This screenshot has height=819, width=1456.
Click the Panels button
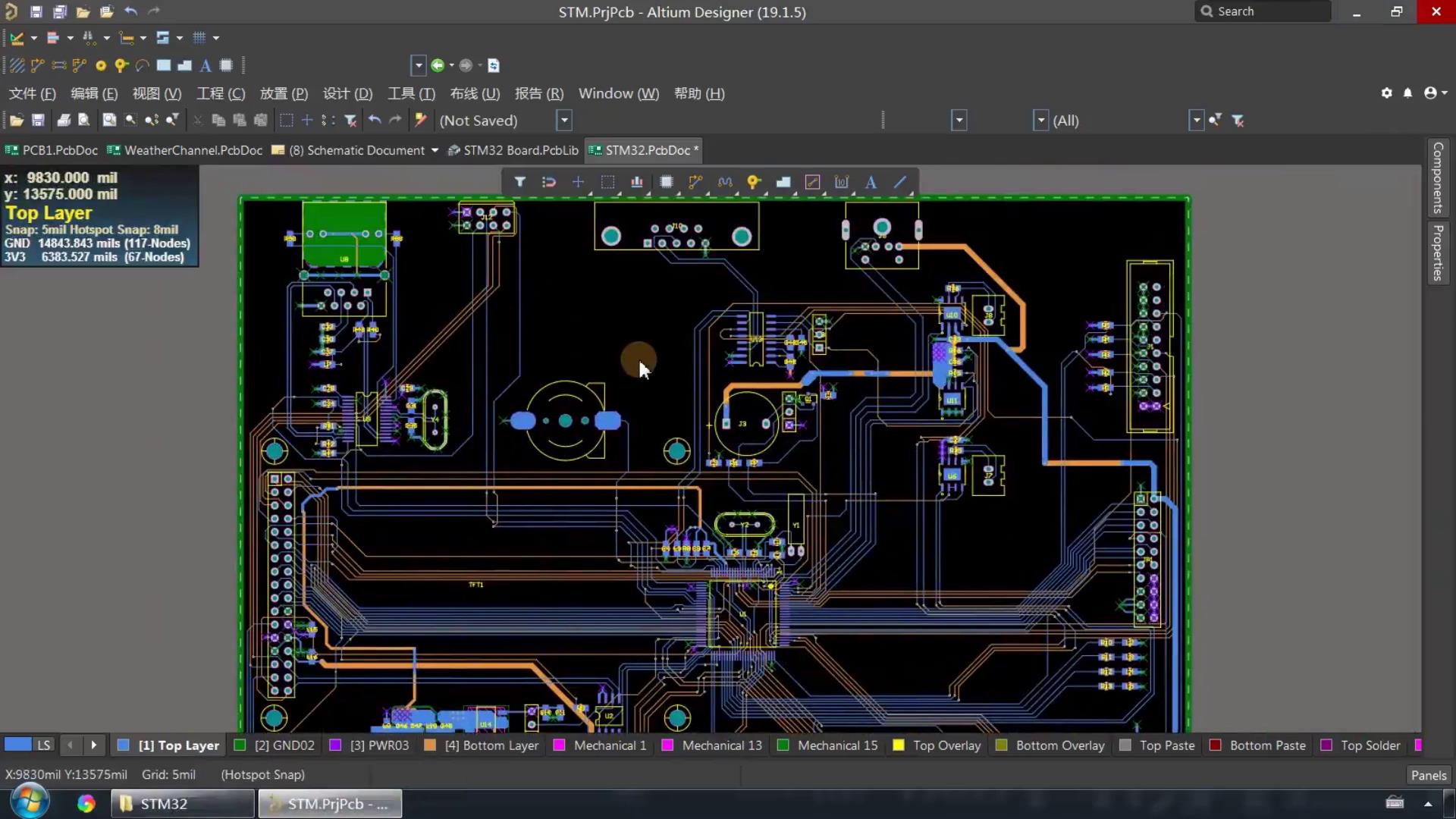click(x=1428, y=775)
